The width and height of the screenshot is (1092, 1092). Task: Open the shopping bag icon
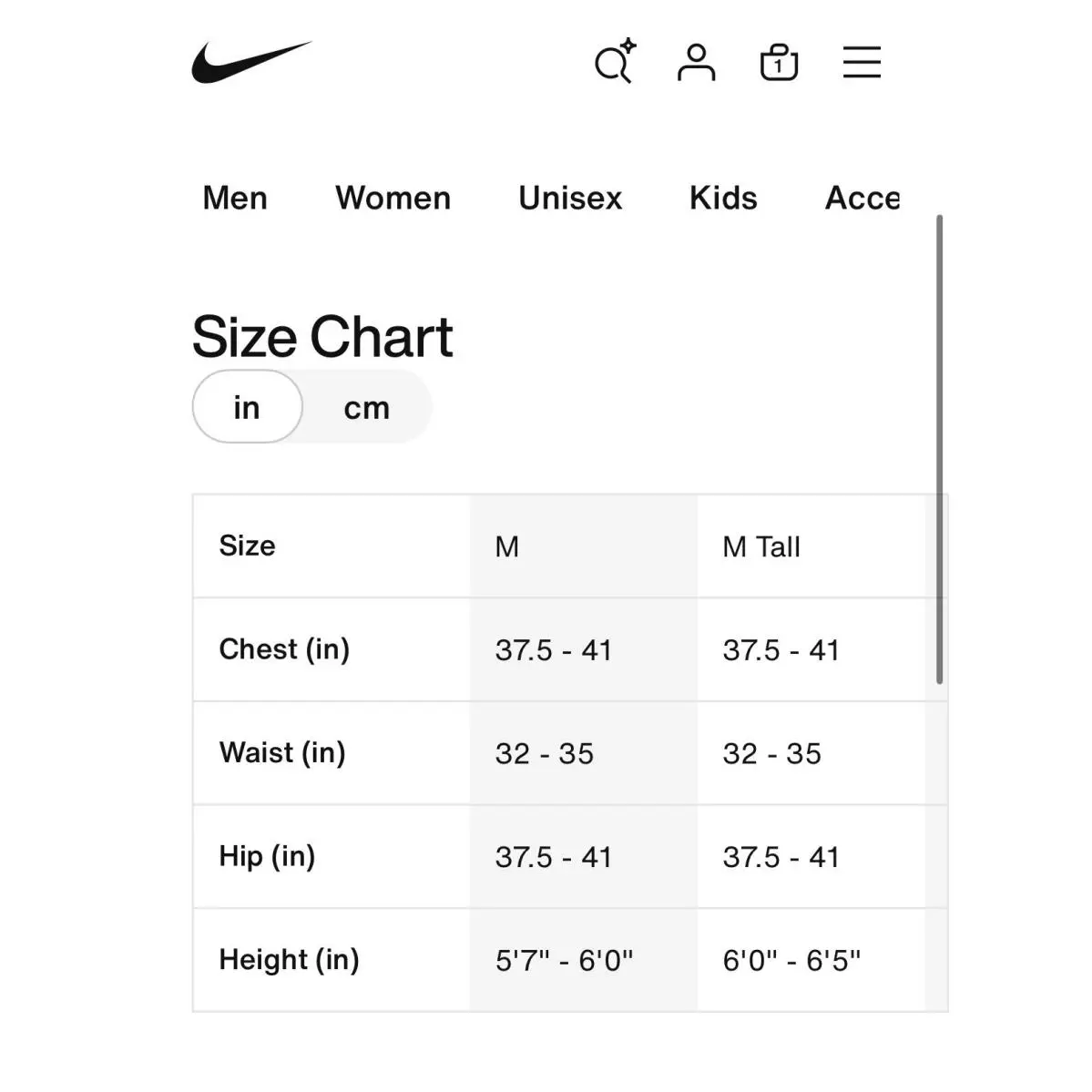pos(779,62)
